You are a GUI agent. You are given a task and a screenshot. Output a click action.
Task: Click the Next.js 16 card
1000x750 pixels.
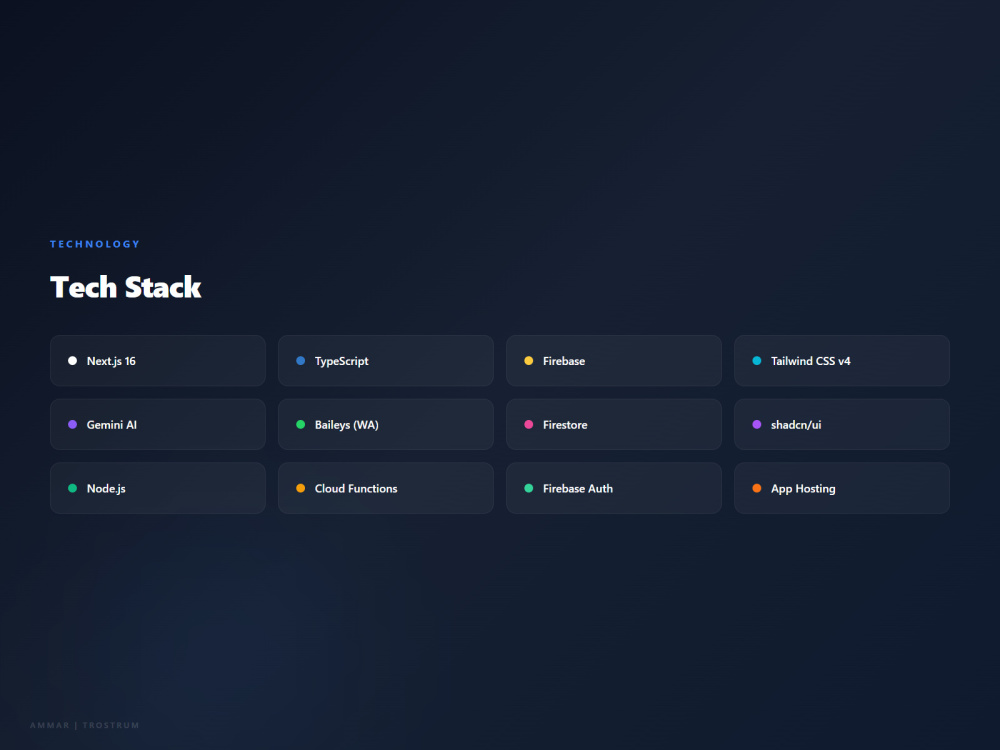coord(158,361)
